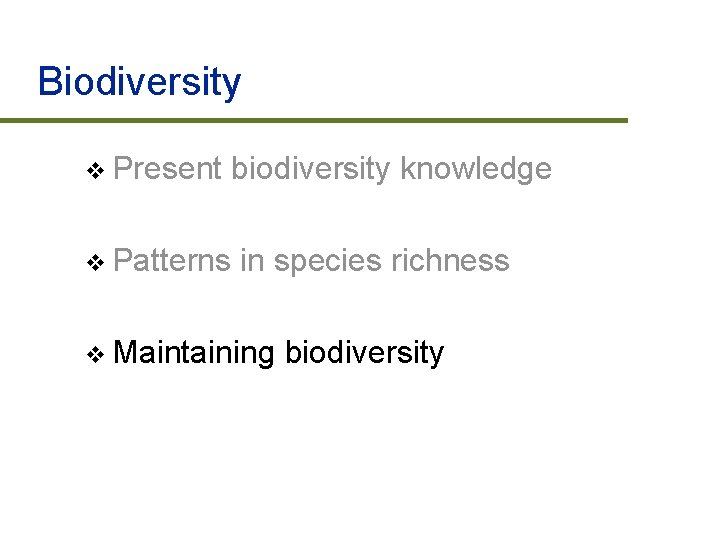Click the diamond bullet beside "Maintaining"
Screen dimensions: 720x540
point(96,355)
